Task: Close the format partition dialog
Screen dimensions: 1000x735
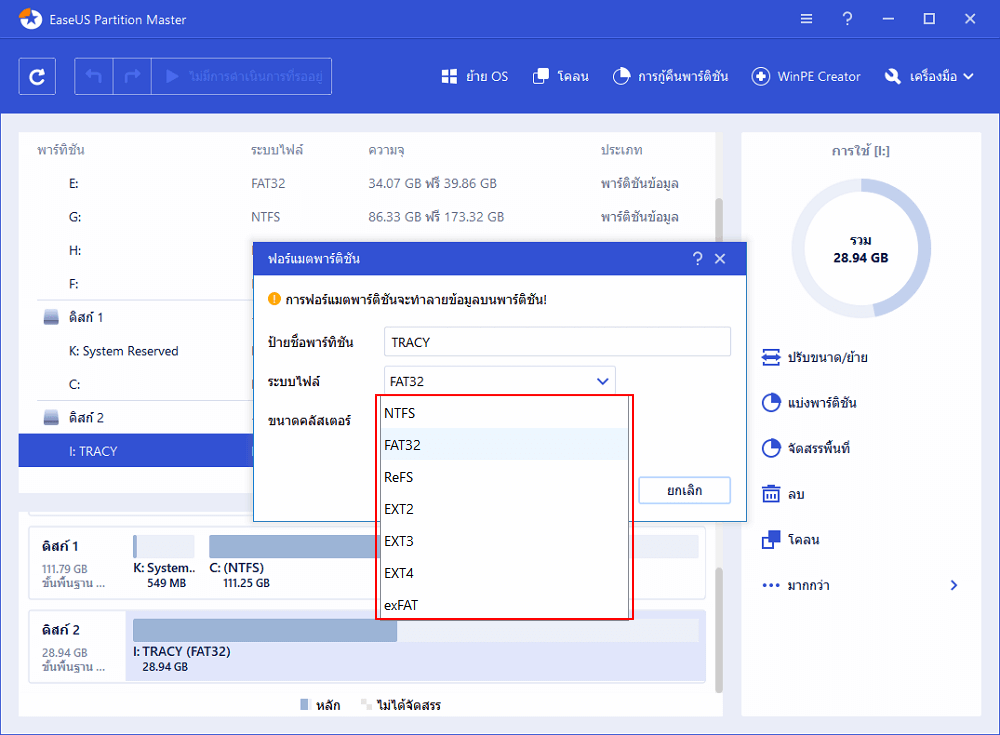Action: coord(720,258)
